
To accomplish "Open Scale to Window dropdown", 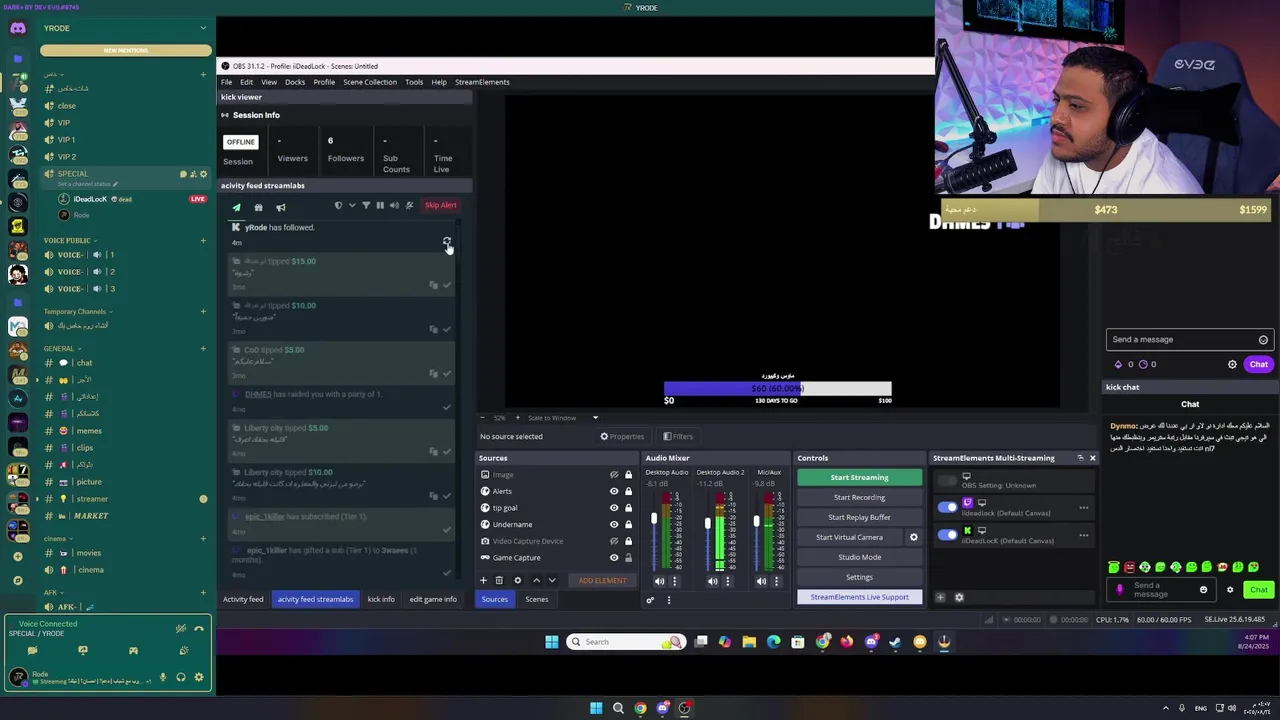I will pos(562,418).
